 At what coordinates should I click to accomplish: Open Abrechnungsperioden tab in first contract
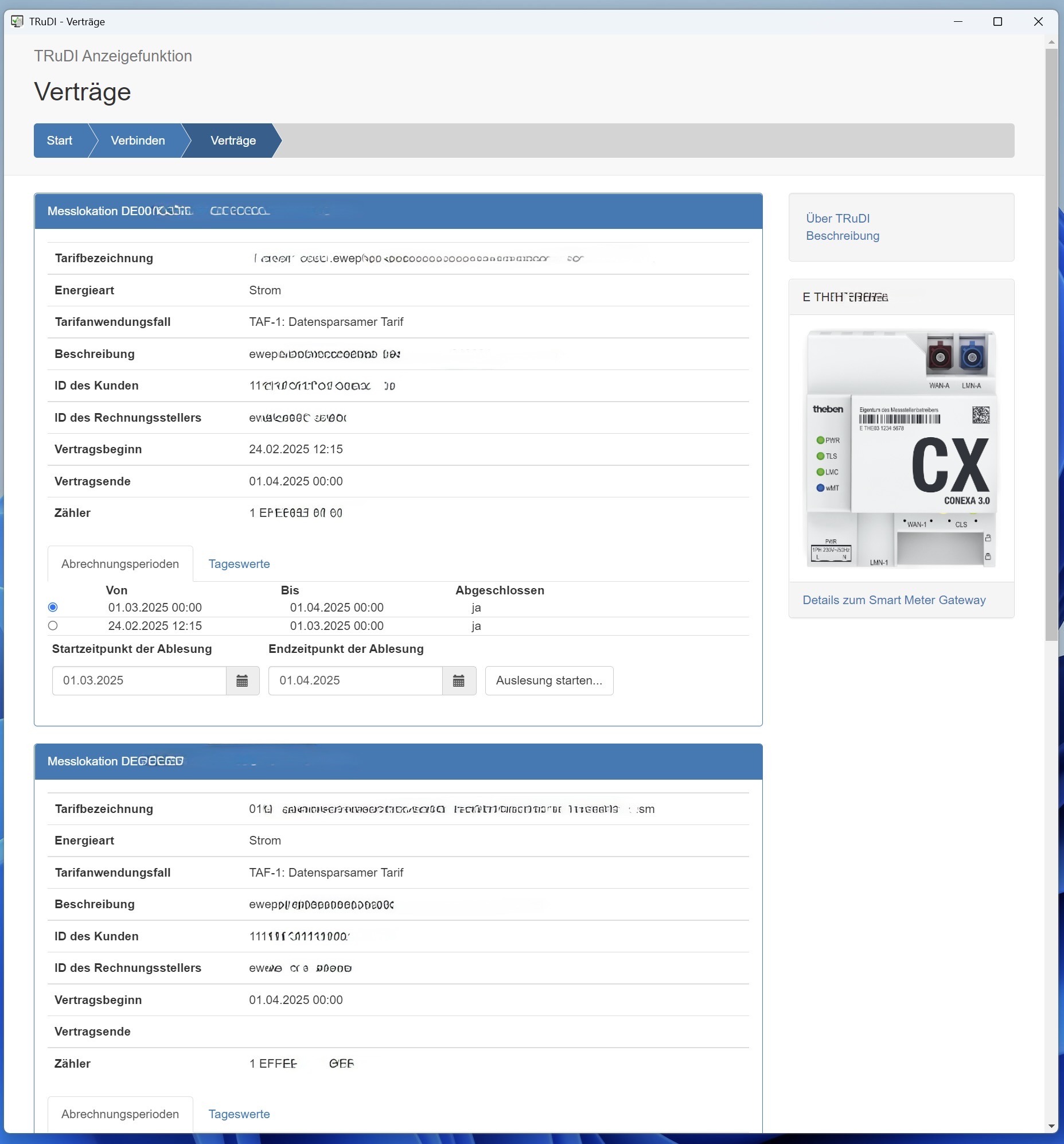click(120, 564)
